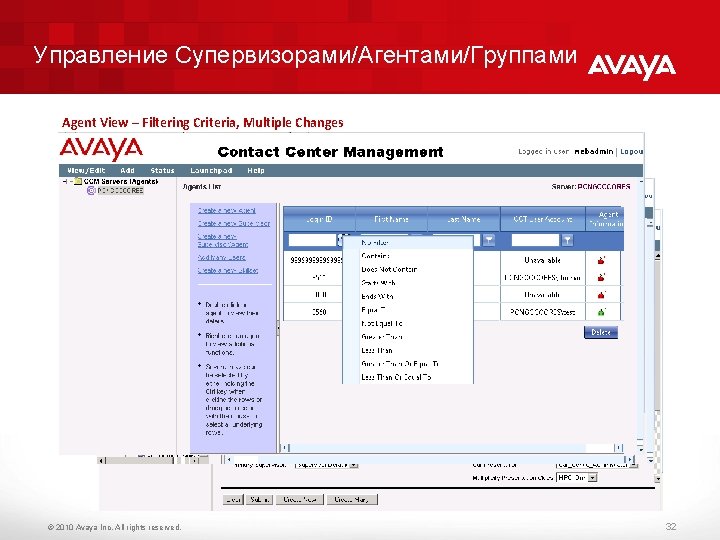The image size is (720, 540).
Task: Click the Create a new skillset link
Action: coord(228,270)
